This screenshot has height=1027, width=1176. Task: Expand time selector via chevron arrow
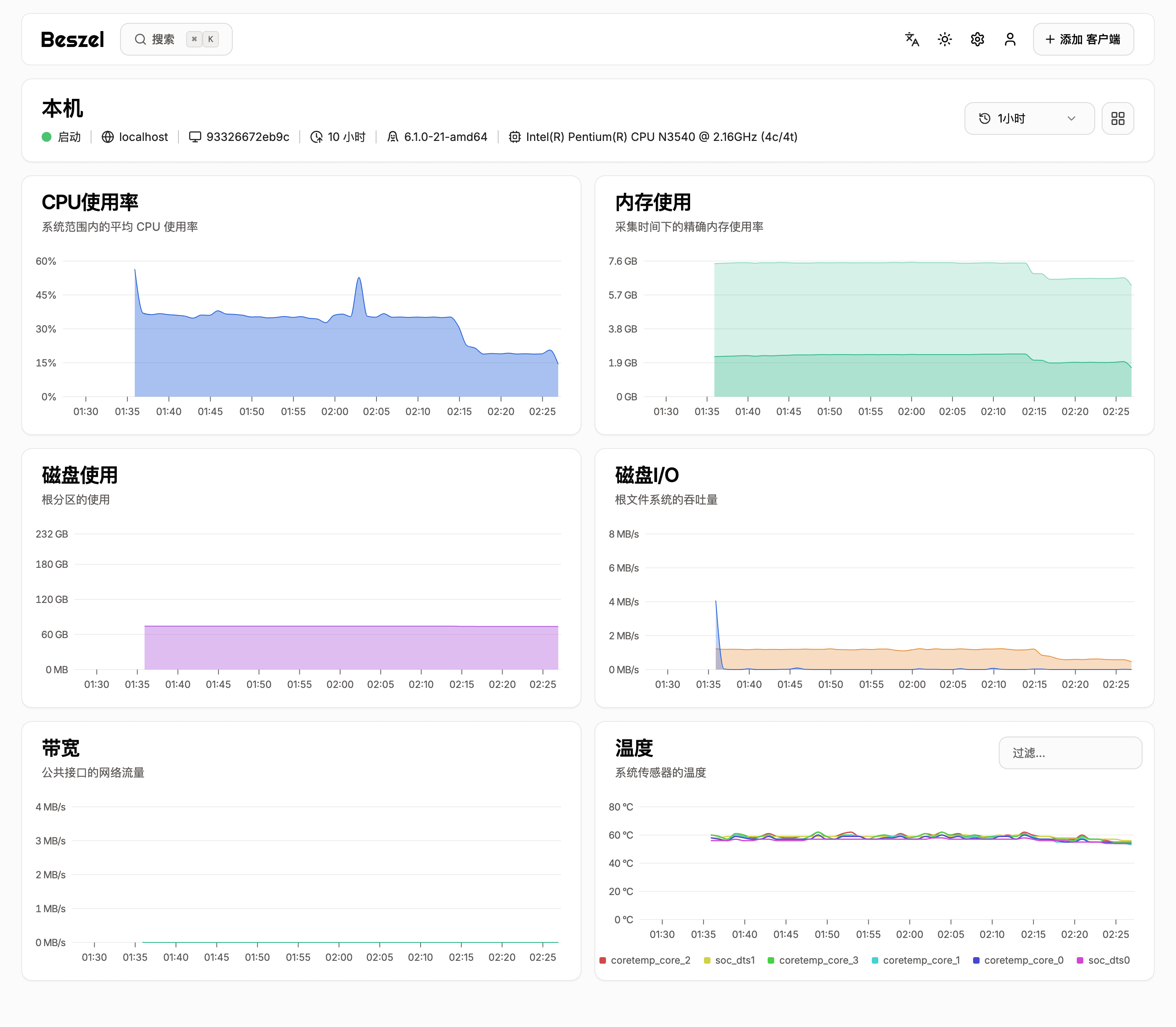point(1071,118)
